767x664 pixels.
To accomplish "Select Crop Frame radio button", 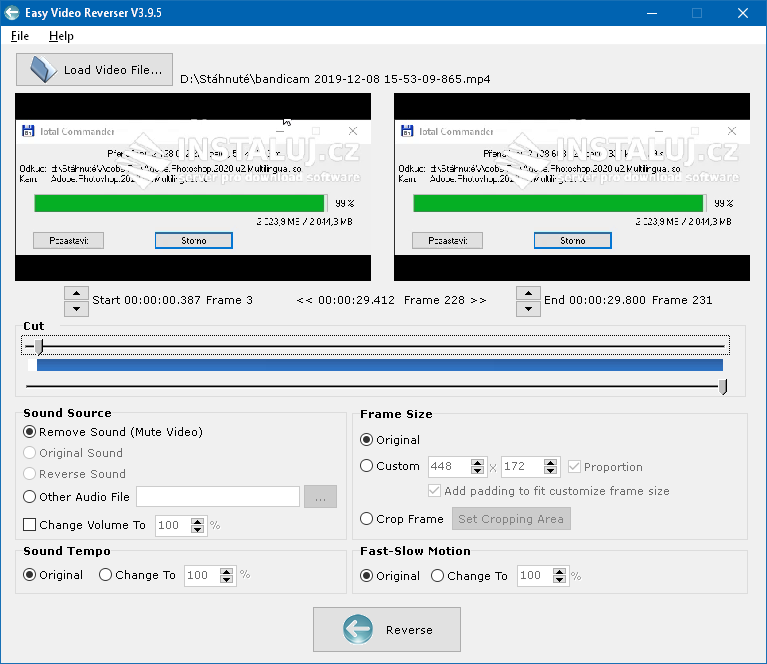I will 367,519.
